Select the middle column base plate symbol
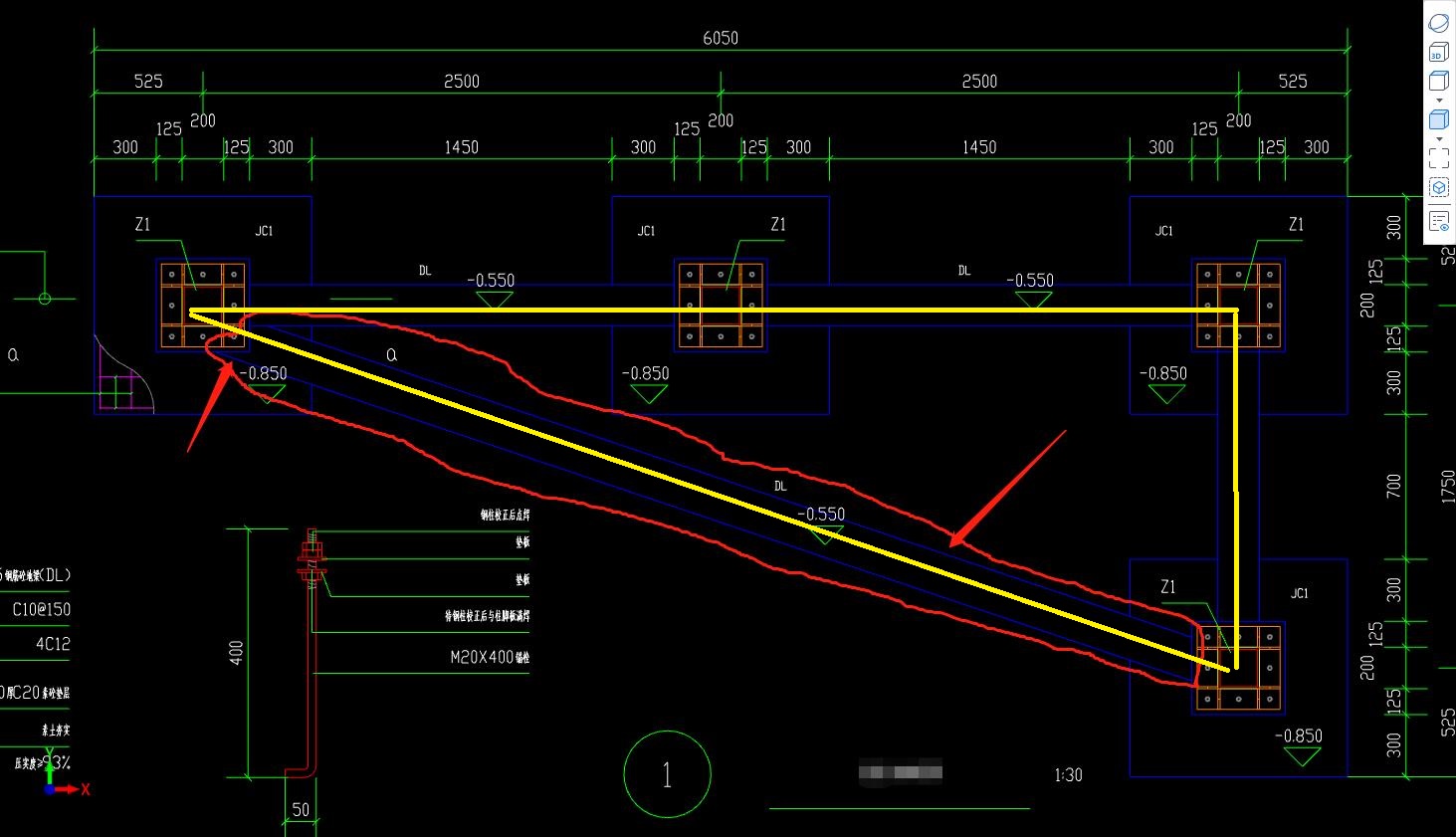The height and width of the screenshot is (837, 1456). [721, 305]
